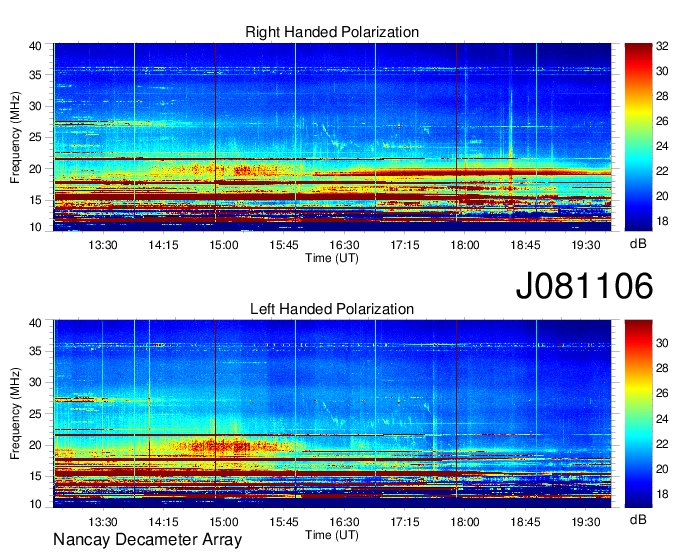Click the '17:15' time tick on Right Handed plot
This screenshot has height=552, width=680.
point(405,245)
